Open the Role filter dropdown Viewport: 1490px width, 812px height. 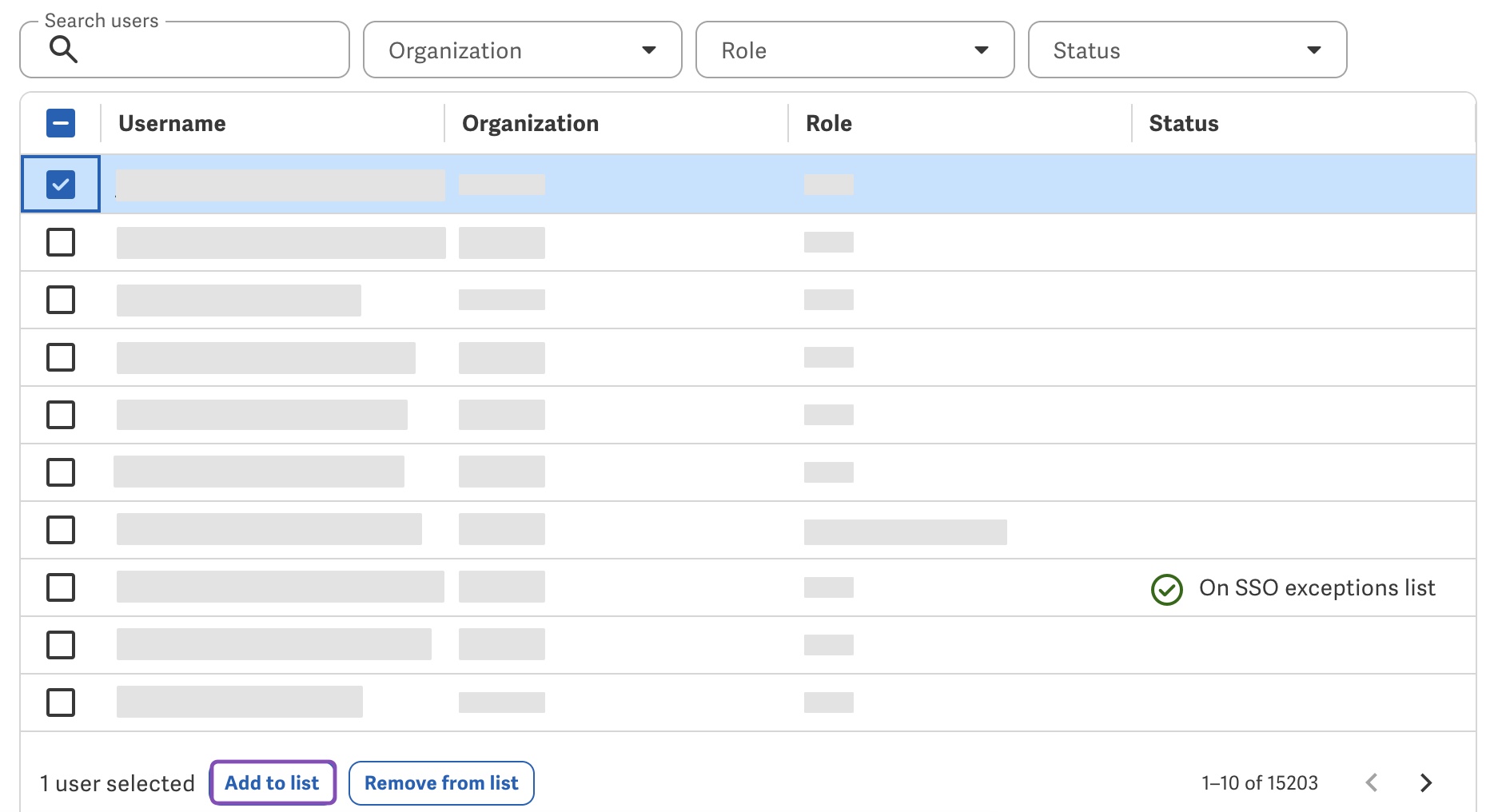tap(855, 50)
